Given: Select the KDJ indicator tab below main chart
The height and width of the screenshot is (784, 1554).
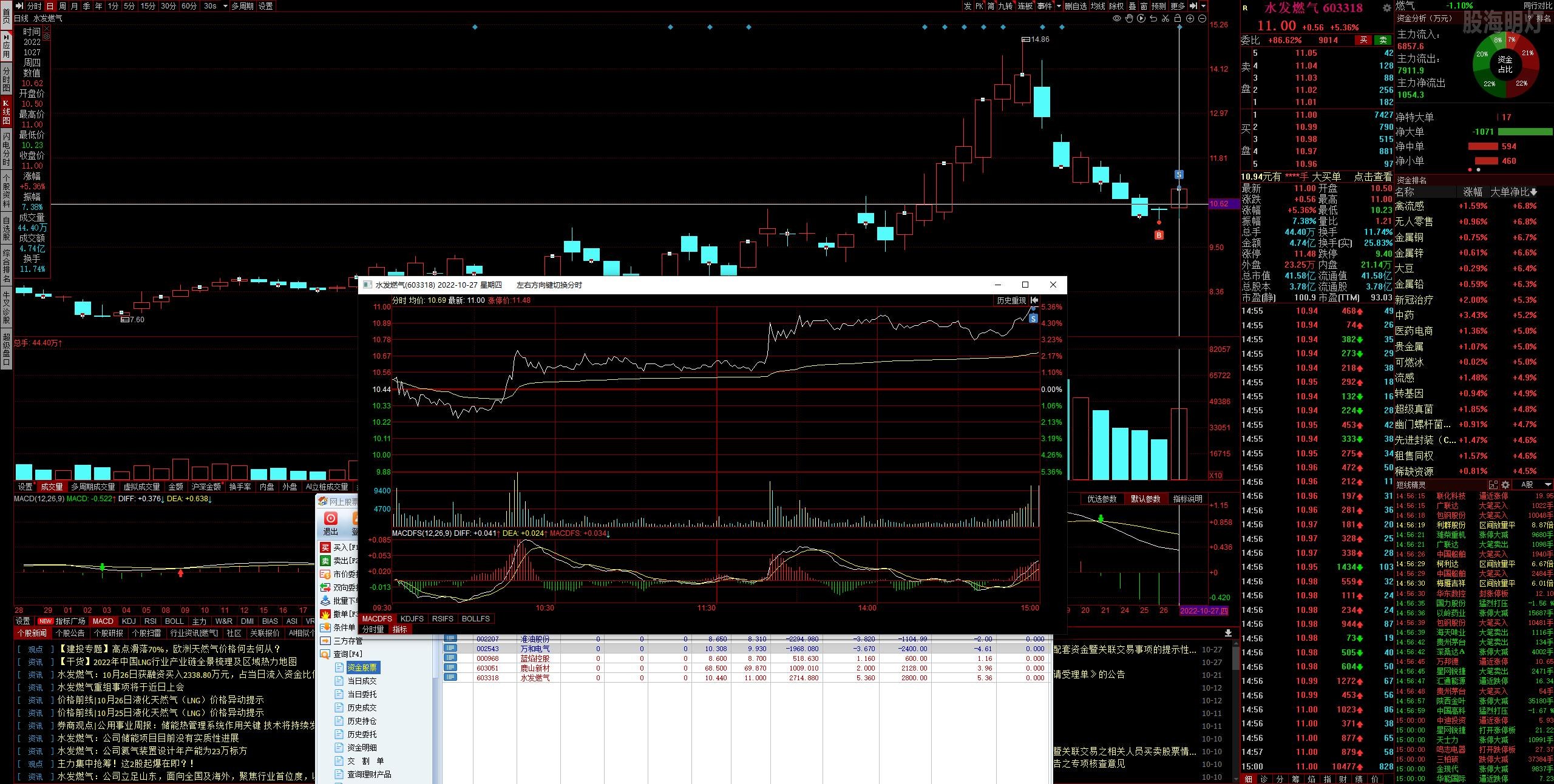Looking at the screenshot, I should (x=129, y=621).
